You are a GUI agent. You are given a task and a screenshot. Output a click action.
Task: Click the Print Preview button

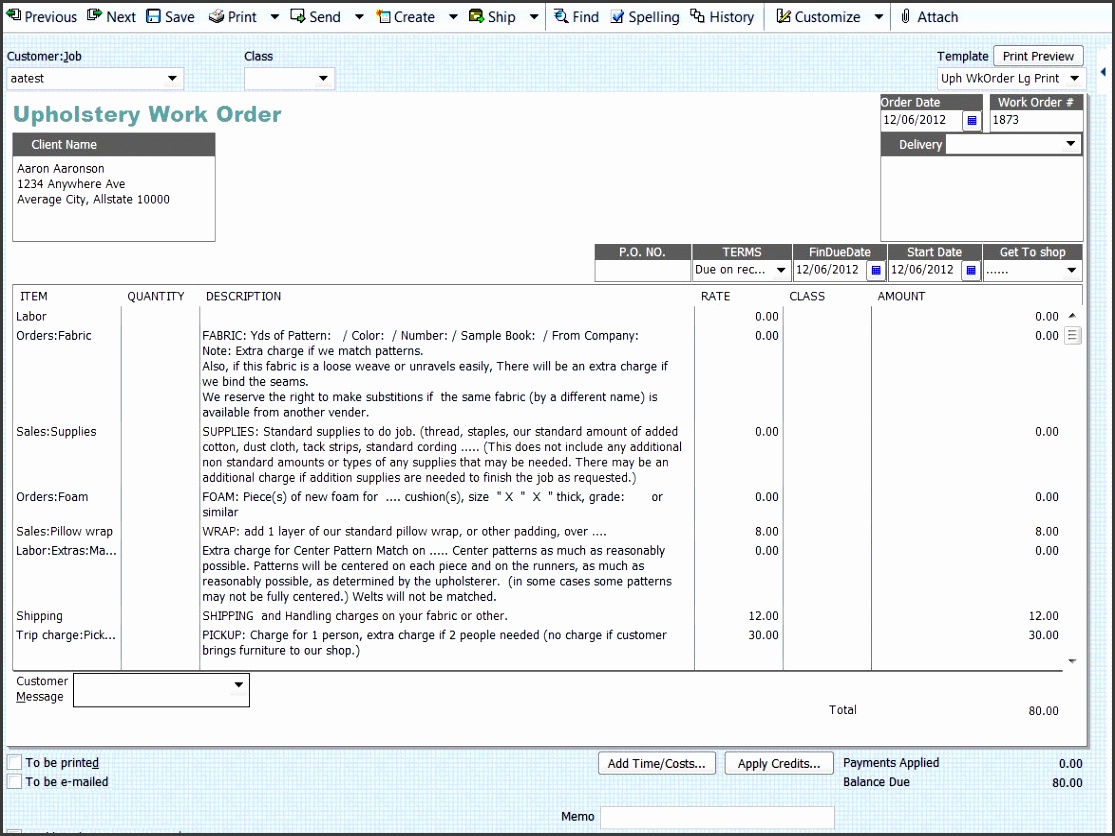1038,56
